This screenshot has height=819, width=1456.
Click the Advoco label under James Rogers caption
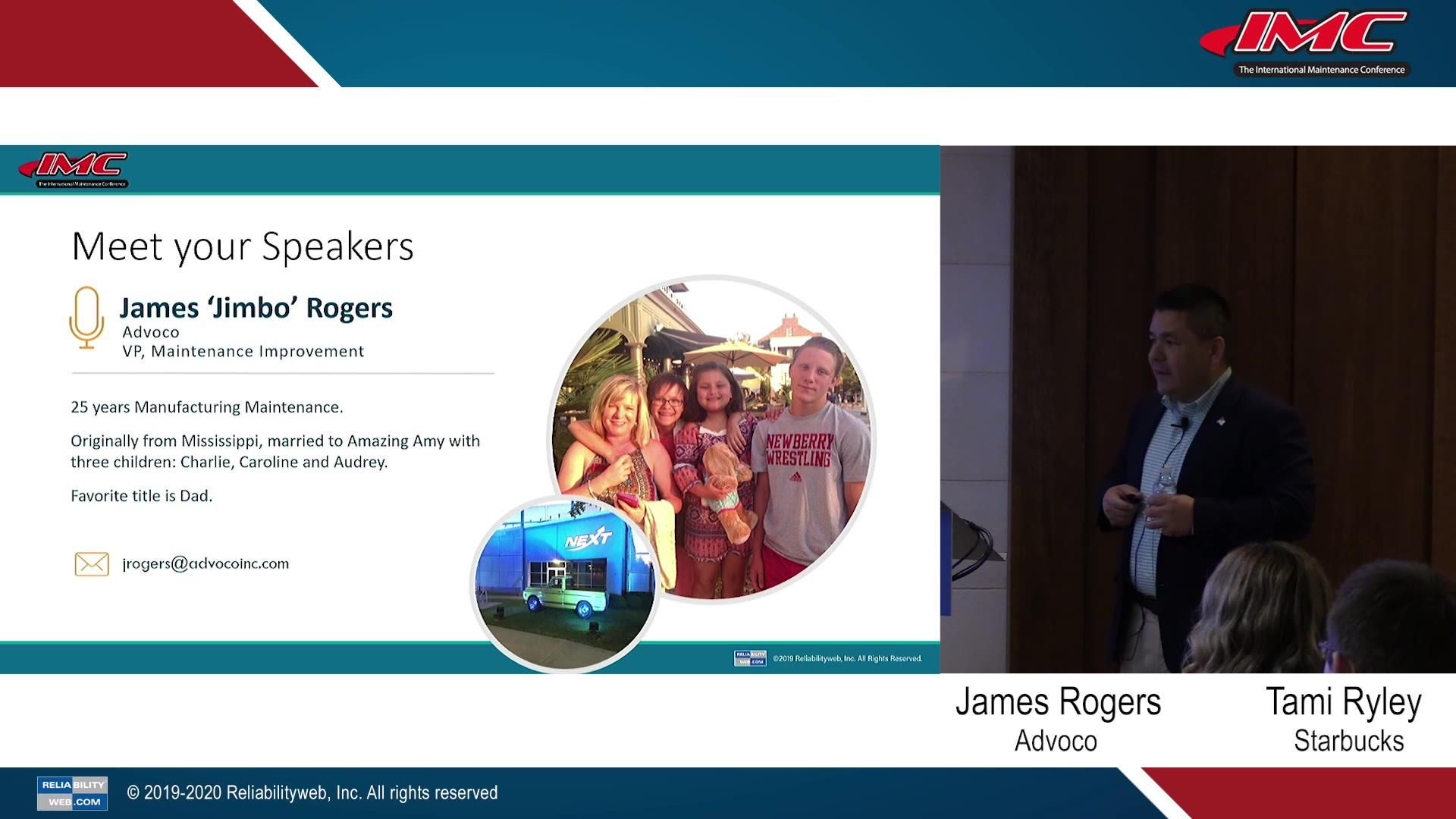coord(1056,741)
